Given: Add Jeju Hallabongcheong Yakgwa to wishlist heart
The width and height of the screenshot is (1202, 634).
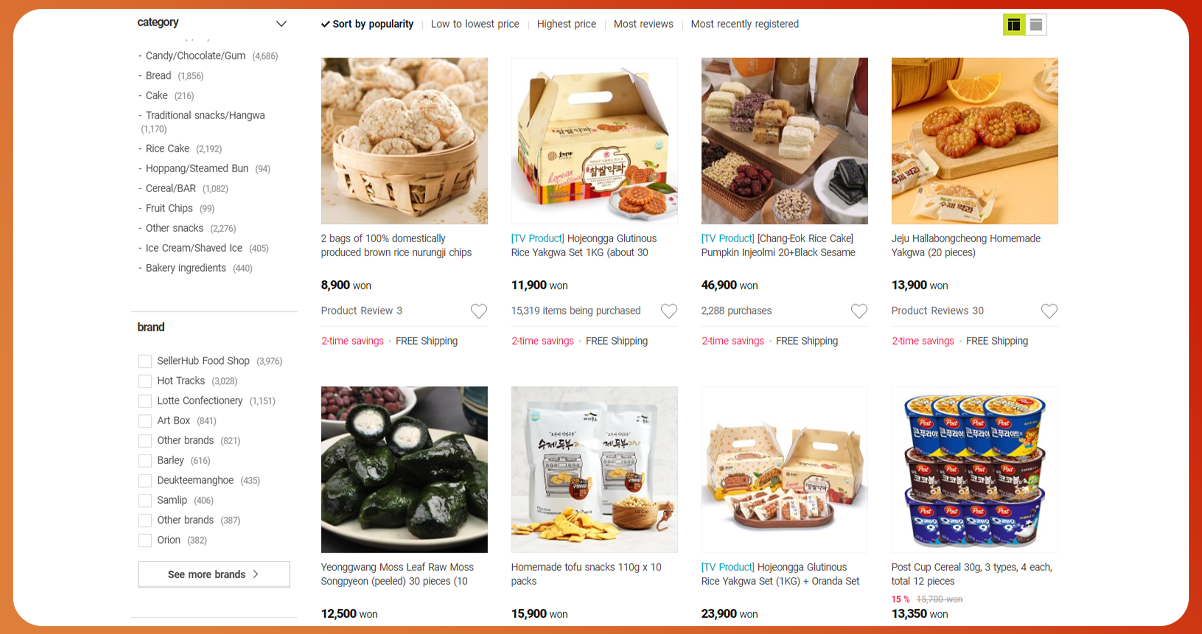Looking at the screenshot, I should coord(1049,311).
